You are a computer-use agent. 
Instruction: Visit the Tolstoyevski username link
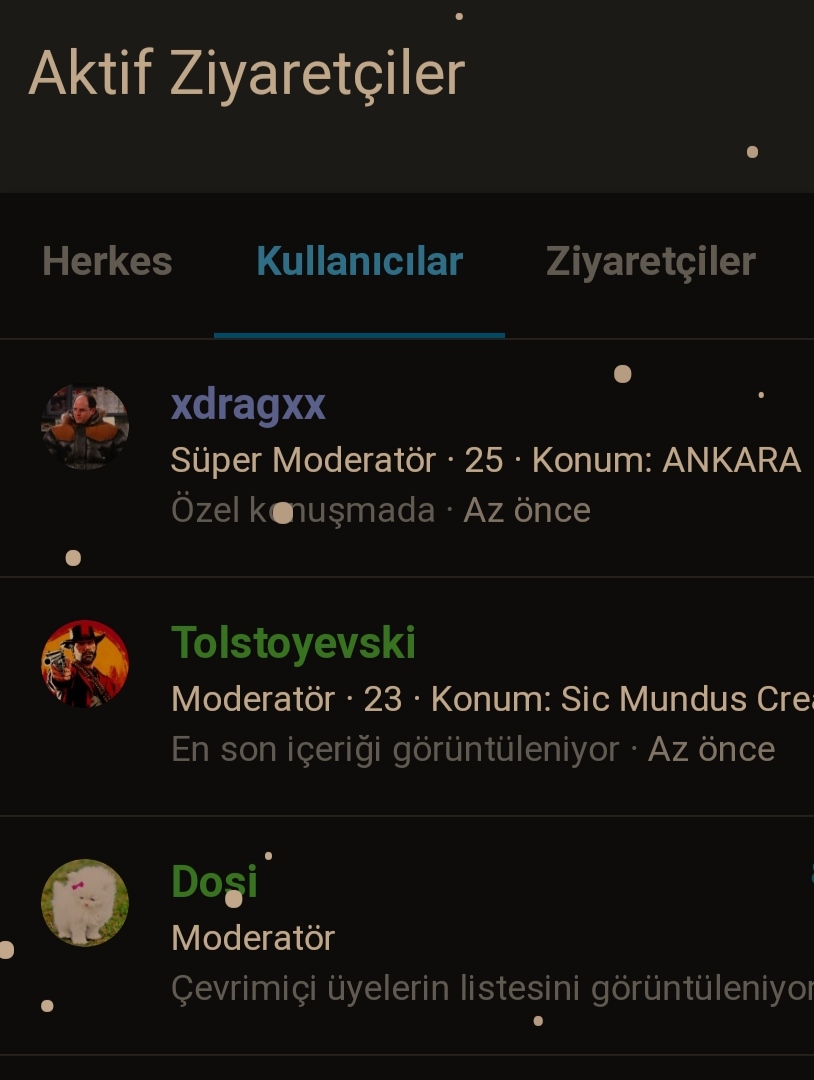(293, 643)
